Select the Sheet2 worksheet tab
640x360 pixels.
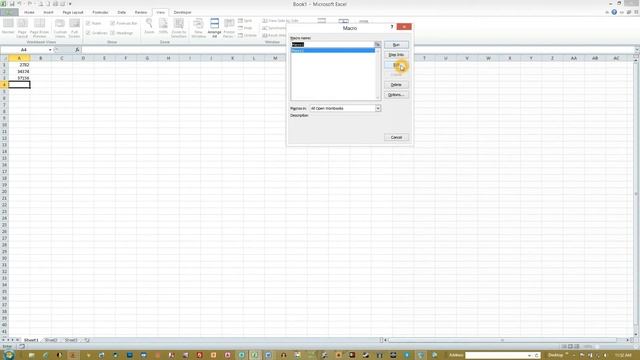[51, 340]
